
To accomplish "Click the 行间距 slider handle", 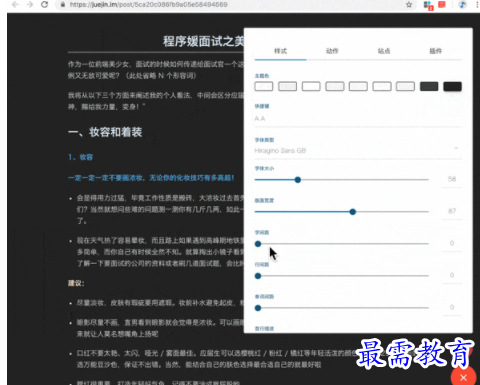I will 258,276.
